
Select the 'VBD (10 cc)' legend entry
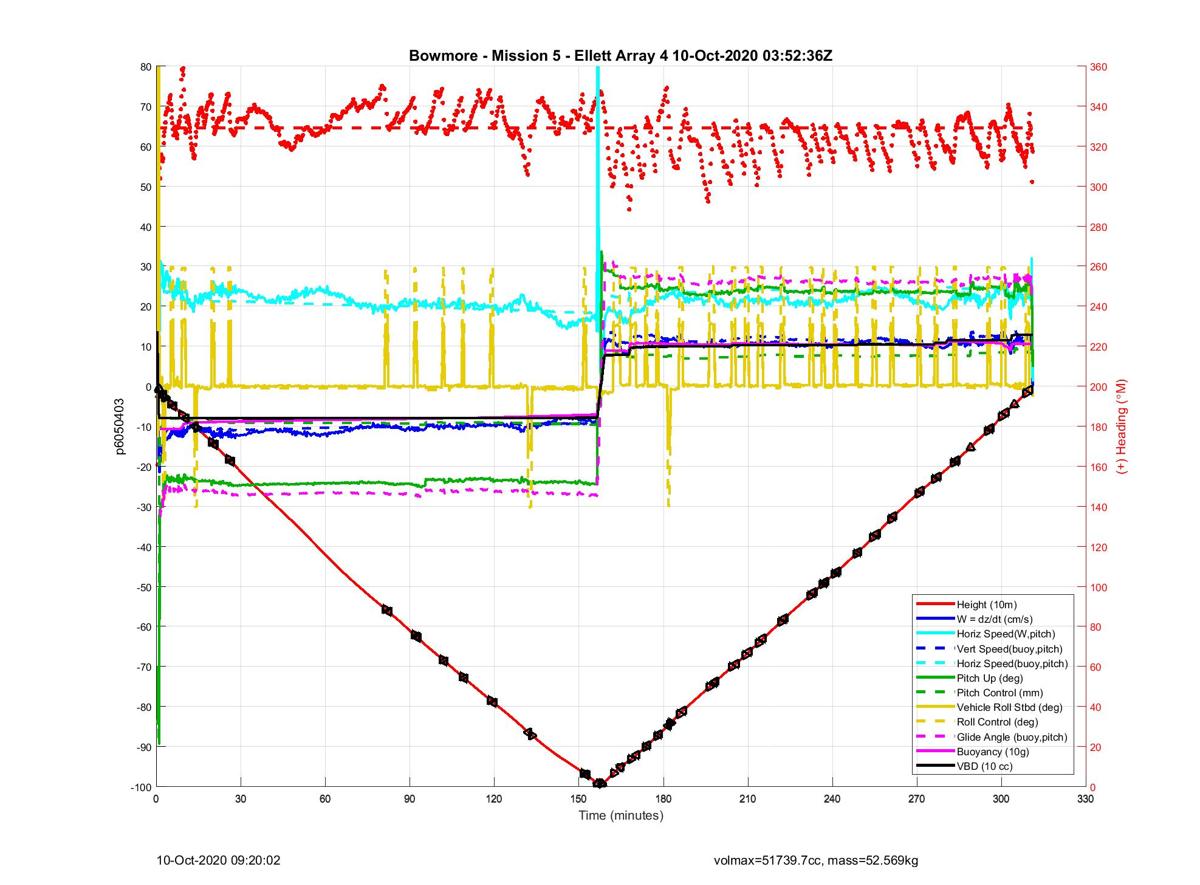pyautogui.click(x=985, y=765)
